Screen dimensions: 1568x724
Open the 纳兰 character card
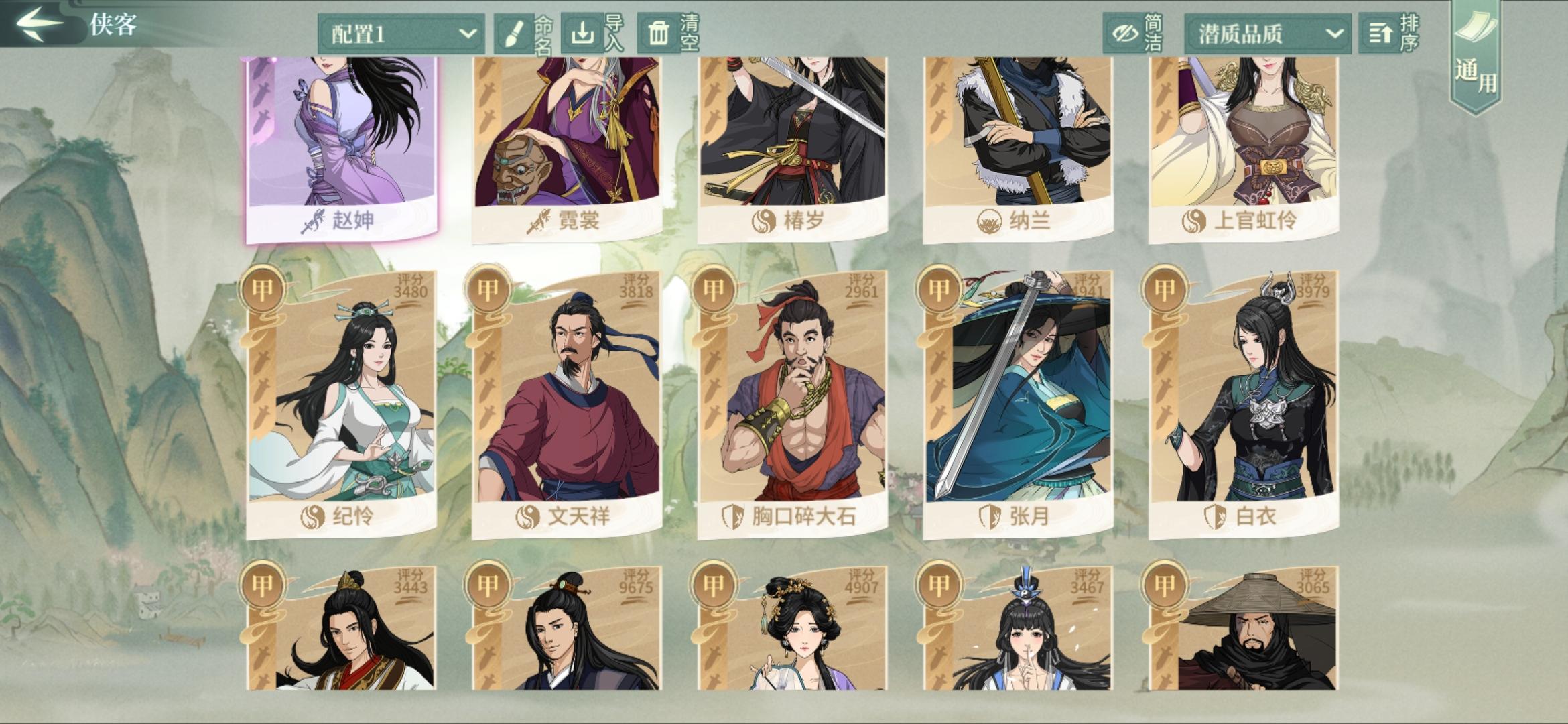[1019, 149]
